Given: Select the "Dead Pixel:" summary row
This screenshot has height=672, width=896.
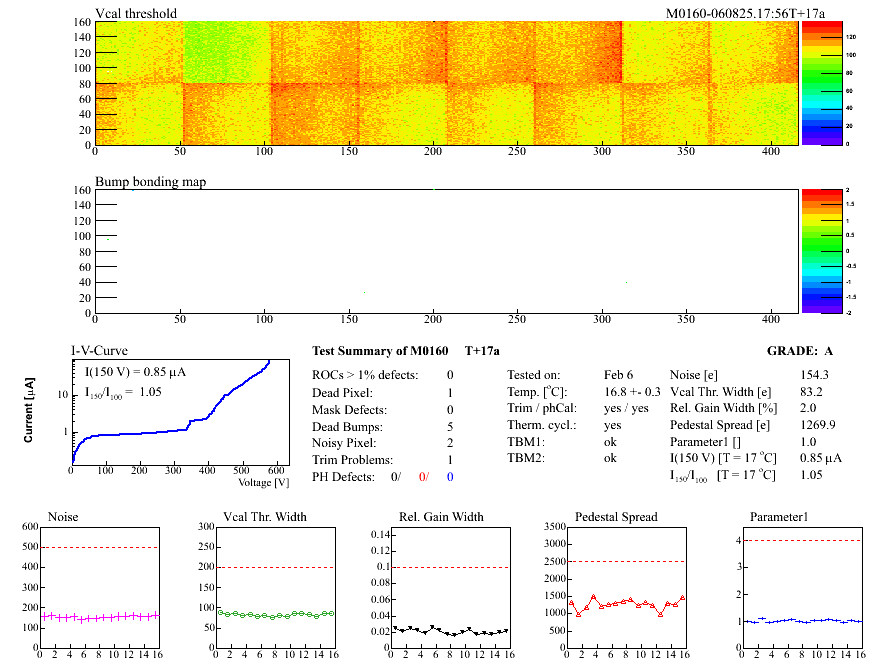Looking at the screenshot, I should [340, 392].
